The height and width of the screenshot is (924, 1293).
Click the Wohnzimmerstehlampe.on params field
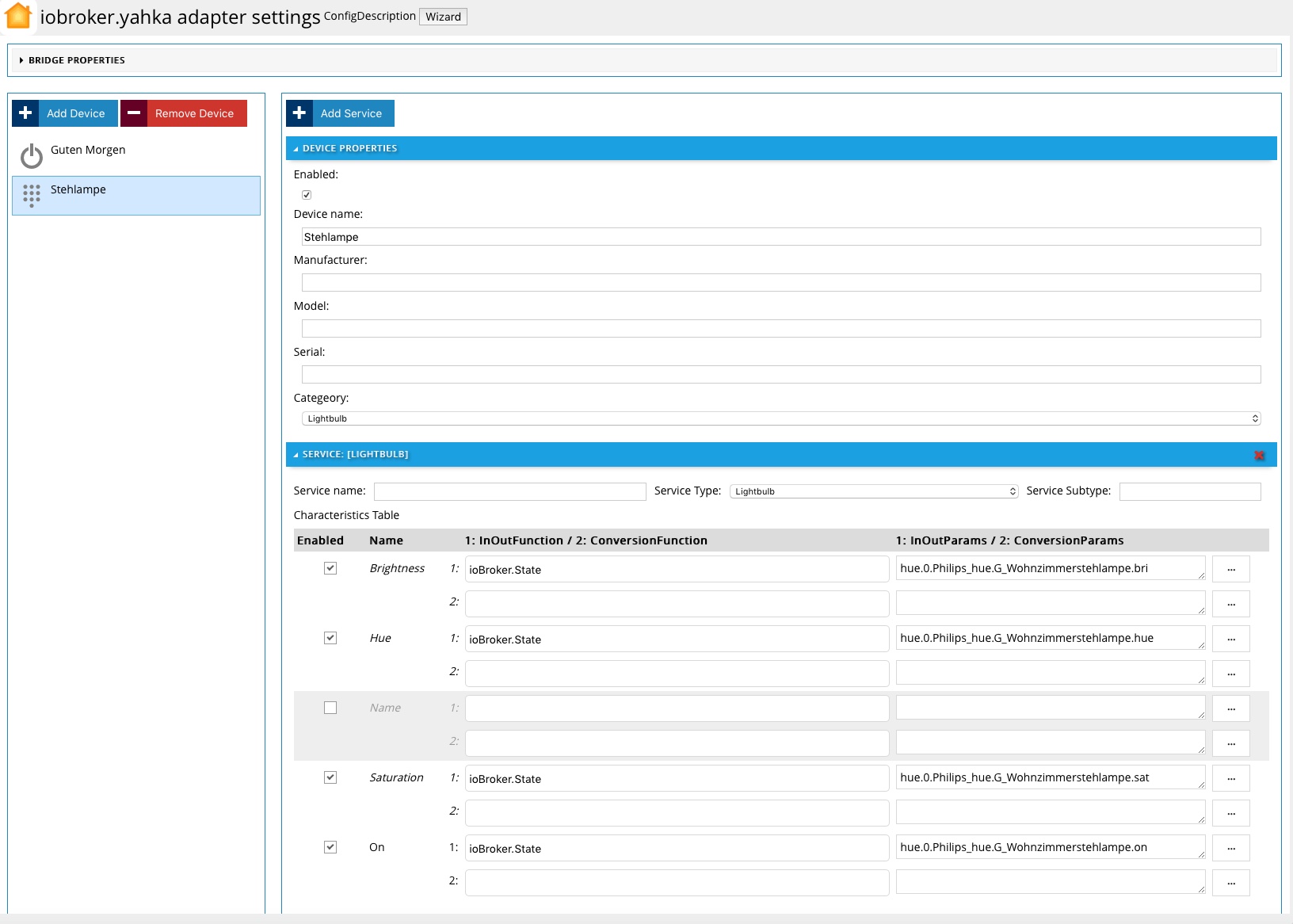pos(1051,847)
